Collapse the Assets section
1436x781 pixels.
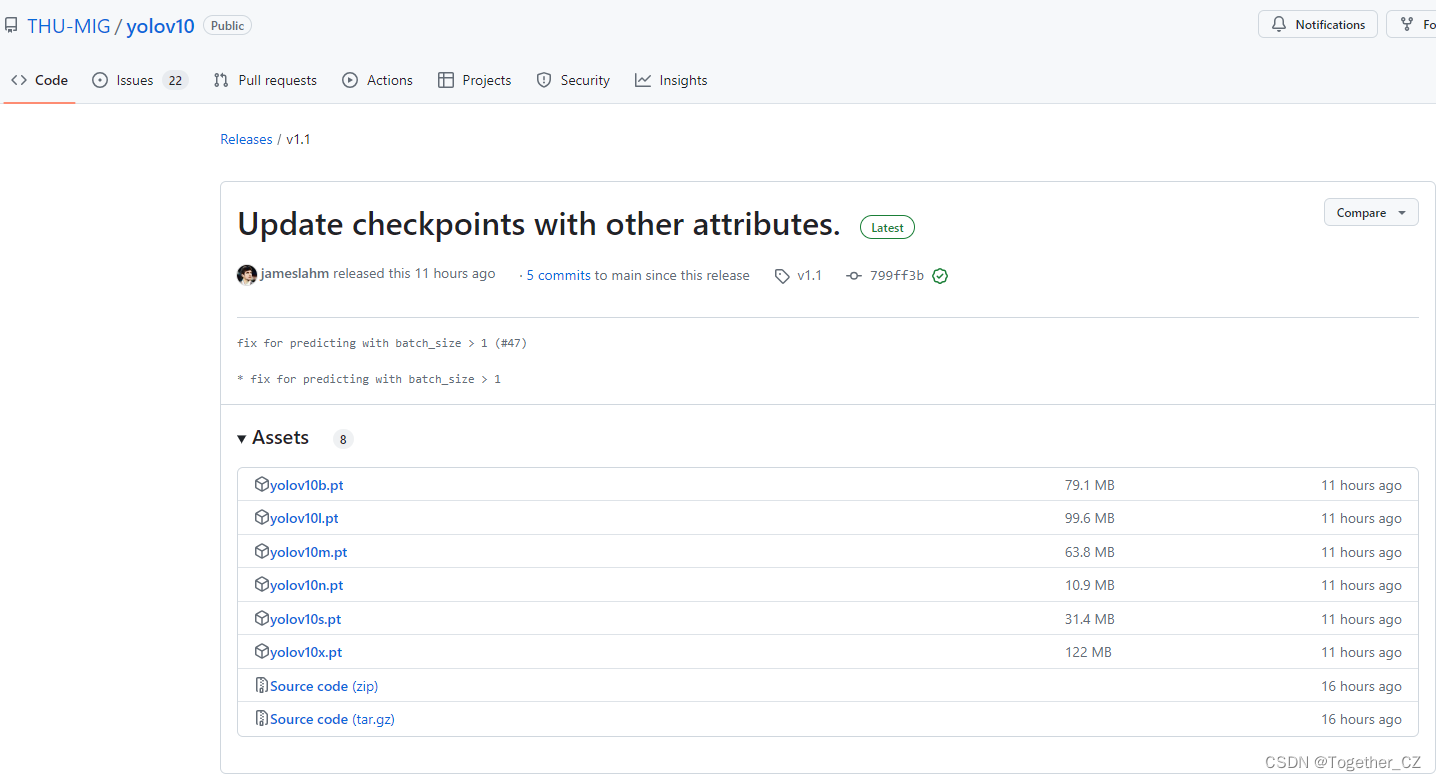tap(273, 438)
